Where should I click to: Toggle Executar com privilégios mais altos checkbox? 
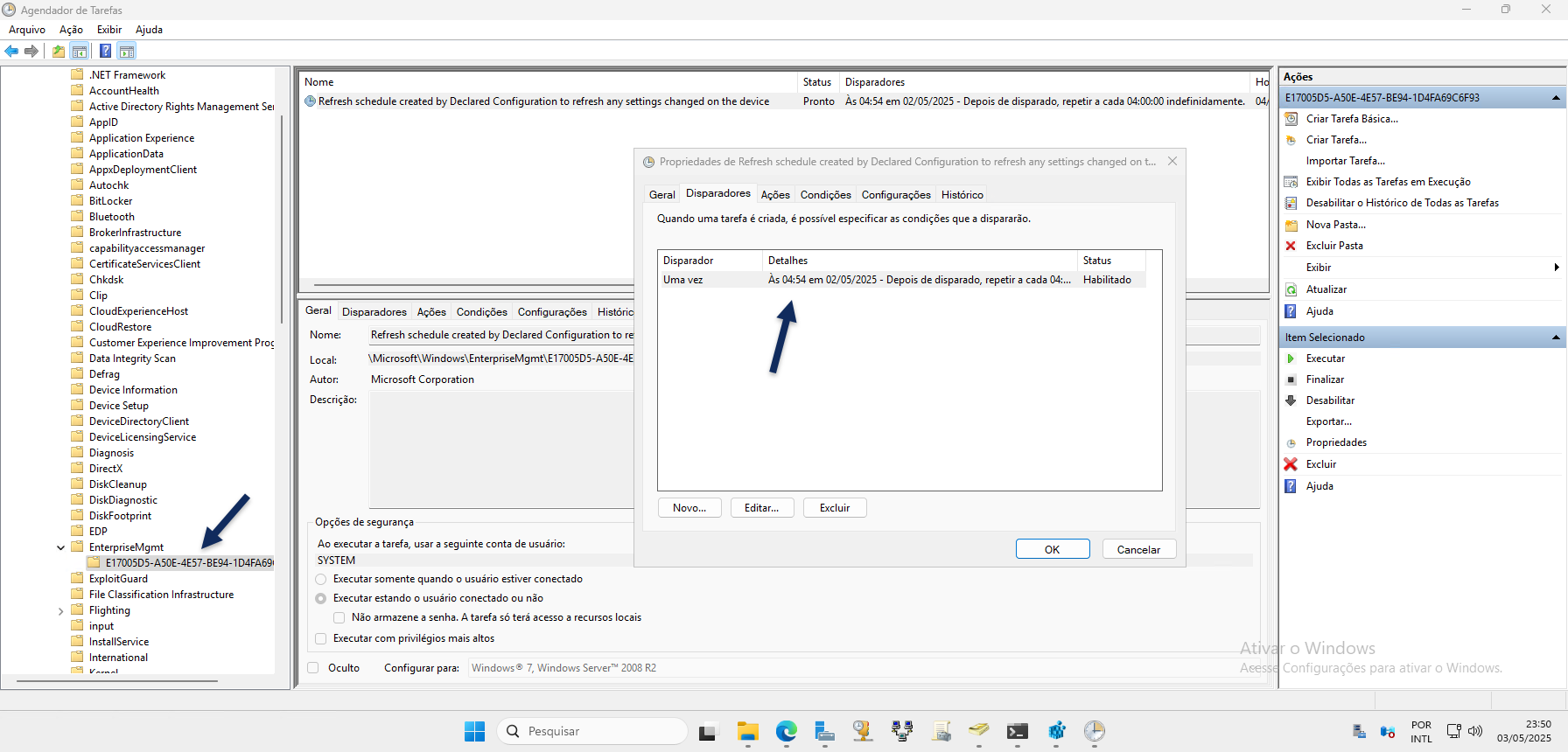[320, 638]
